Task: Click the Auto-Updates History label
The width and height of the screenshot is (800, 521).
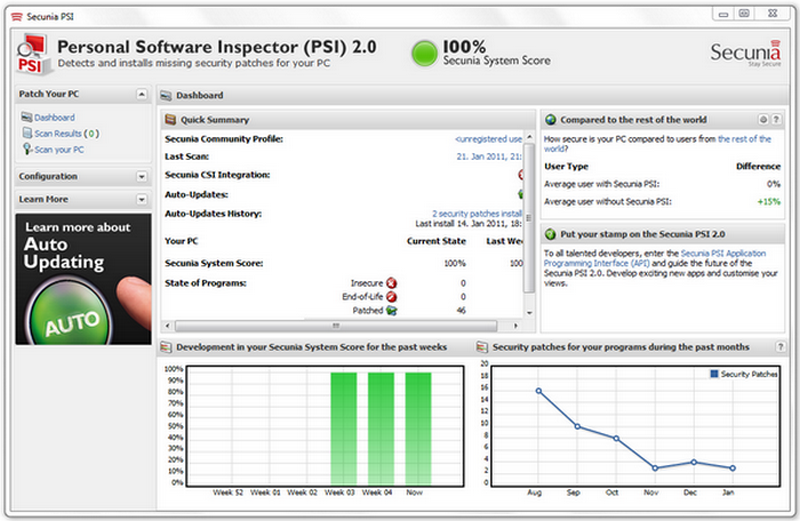Action: click(213, 214)
